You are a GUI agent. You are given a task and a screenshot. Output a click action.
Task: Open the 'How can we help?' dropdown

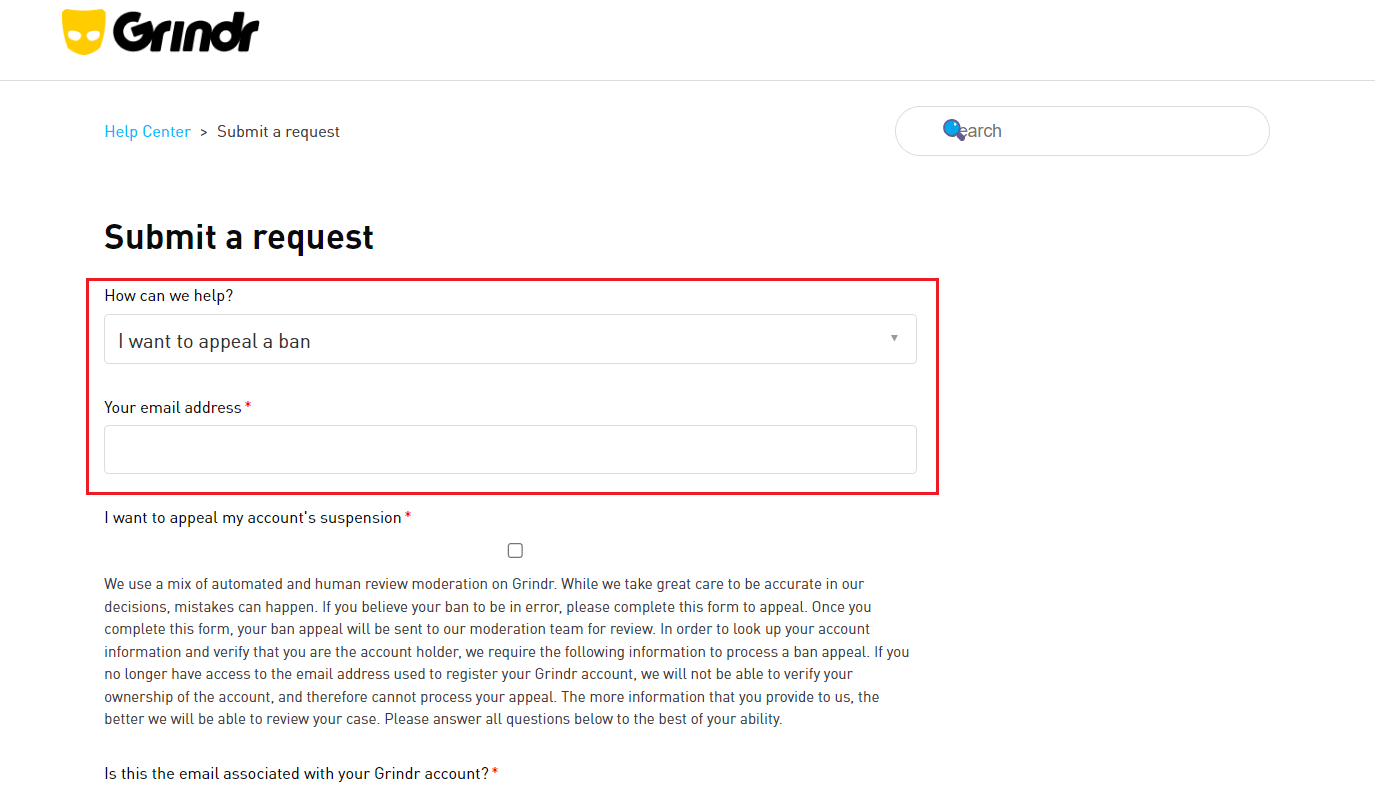pyautogui.click(x=510, y=339)
